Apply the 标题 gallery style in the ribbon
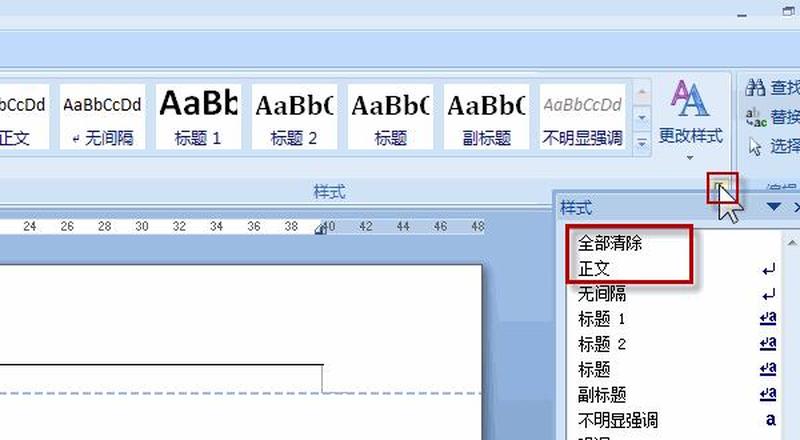The height and width of the screenshot is (440, 800). point(390,117)
